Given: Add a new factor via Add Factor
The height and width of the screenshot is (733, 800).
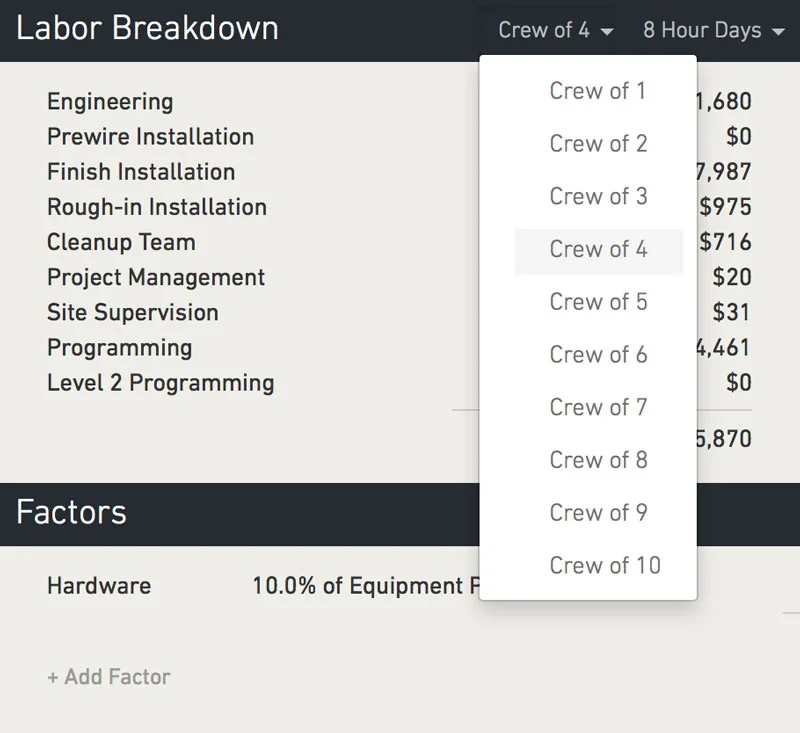Looking at the screenshot, I should click(x=109, y=677).
